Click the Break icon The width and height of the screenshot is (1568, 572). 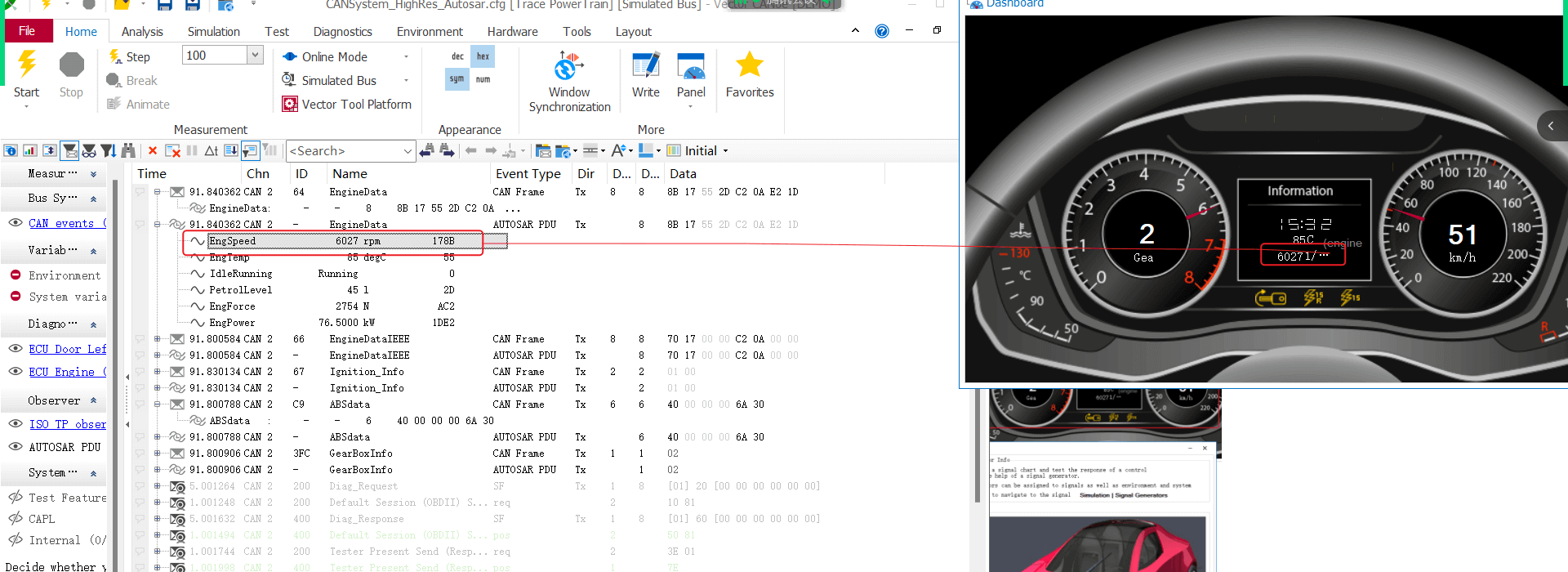(114, 80)
